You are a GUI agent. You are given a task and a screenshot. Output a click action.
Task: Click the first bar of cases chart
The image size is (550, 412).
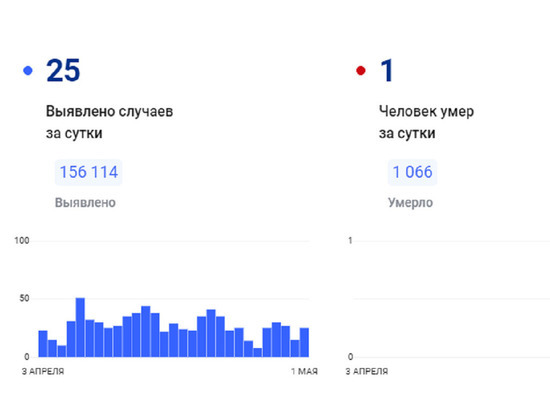point(43,344)
